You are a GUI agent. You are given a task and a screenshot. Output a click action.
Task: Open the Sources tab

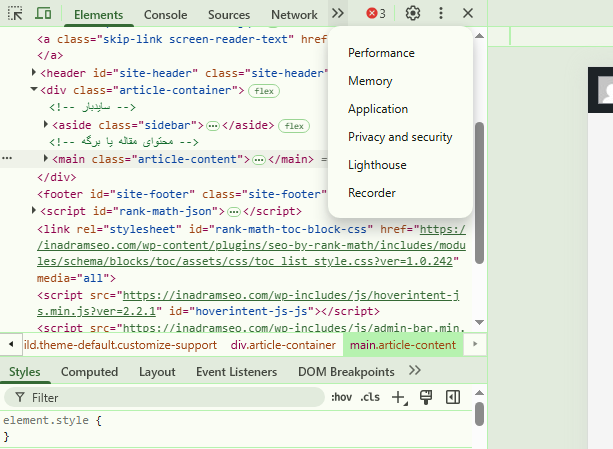[x=229, y=15]
